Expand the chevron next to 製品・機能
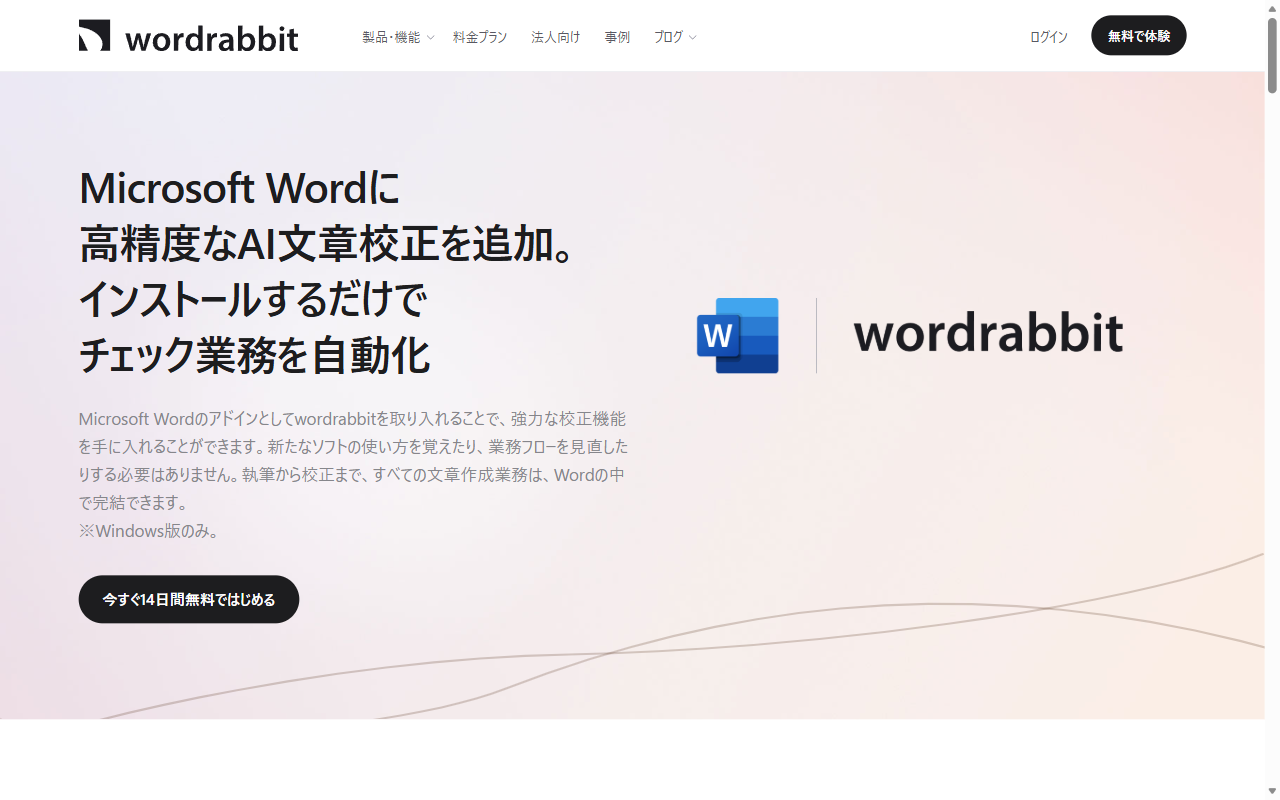Screen dimensions: 1280x800 click(431, 38)
